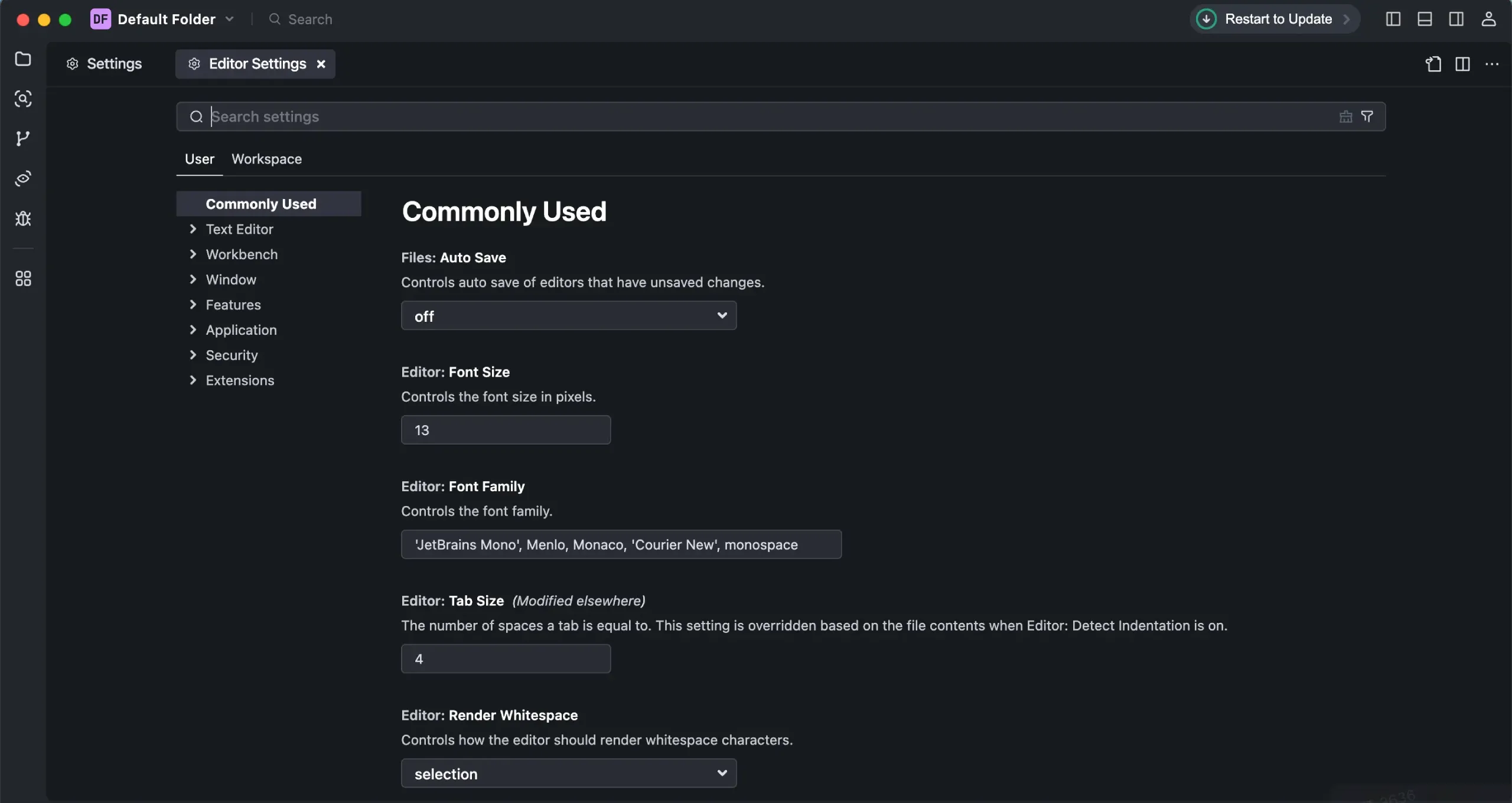The width and height of the screenshot is (1512, 803).
Task: Toggle the primary sidebar layout icon
Action: coord(1393,19)
